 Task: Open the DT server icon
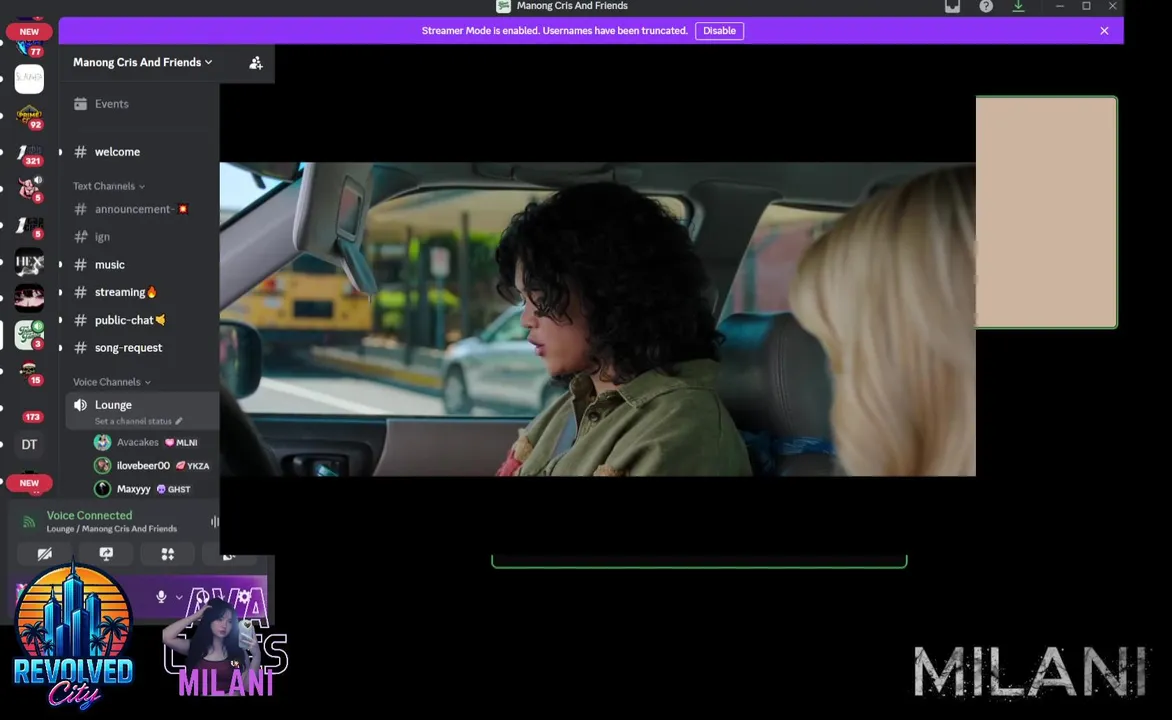click(29, 445)
